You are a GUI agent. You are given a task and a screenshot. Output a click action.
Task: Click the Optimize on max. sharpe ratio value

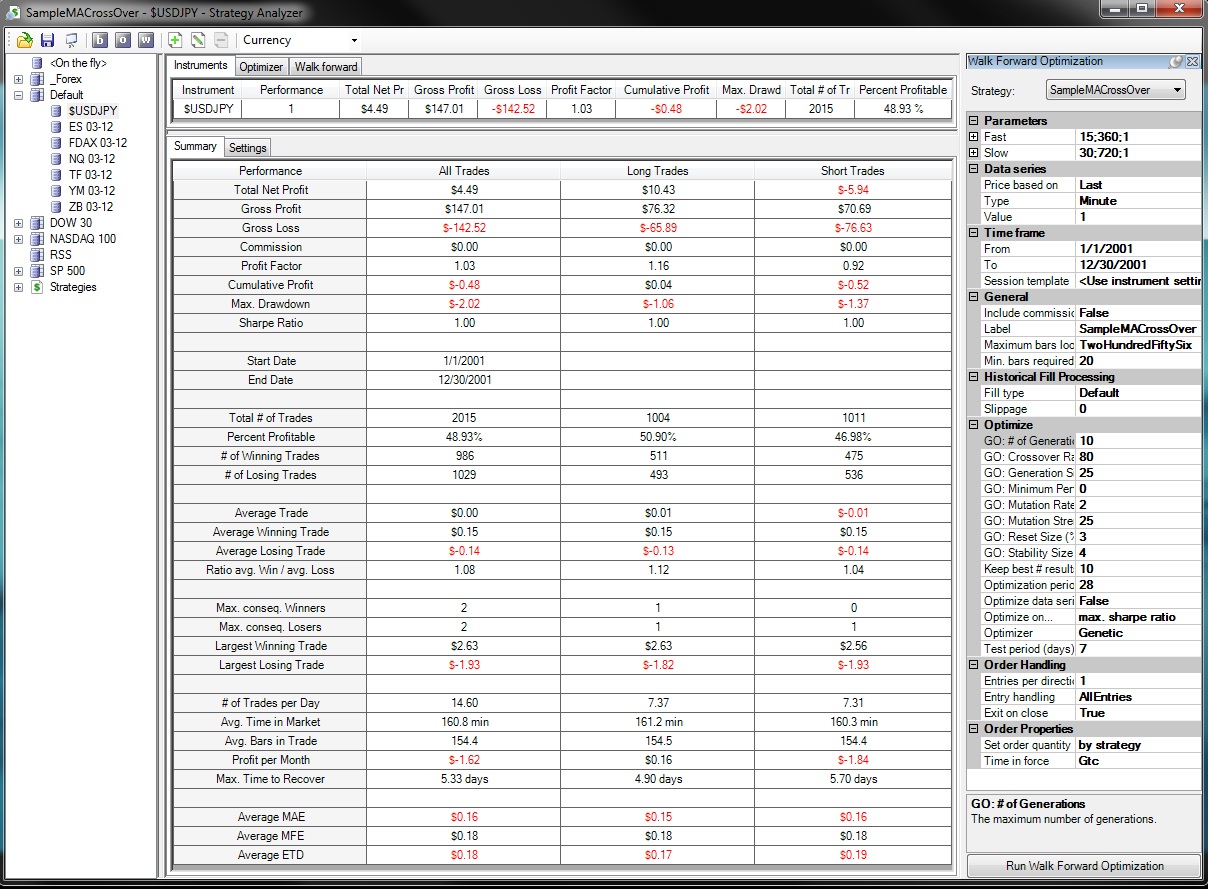point(1138,617)
